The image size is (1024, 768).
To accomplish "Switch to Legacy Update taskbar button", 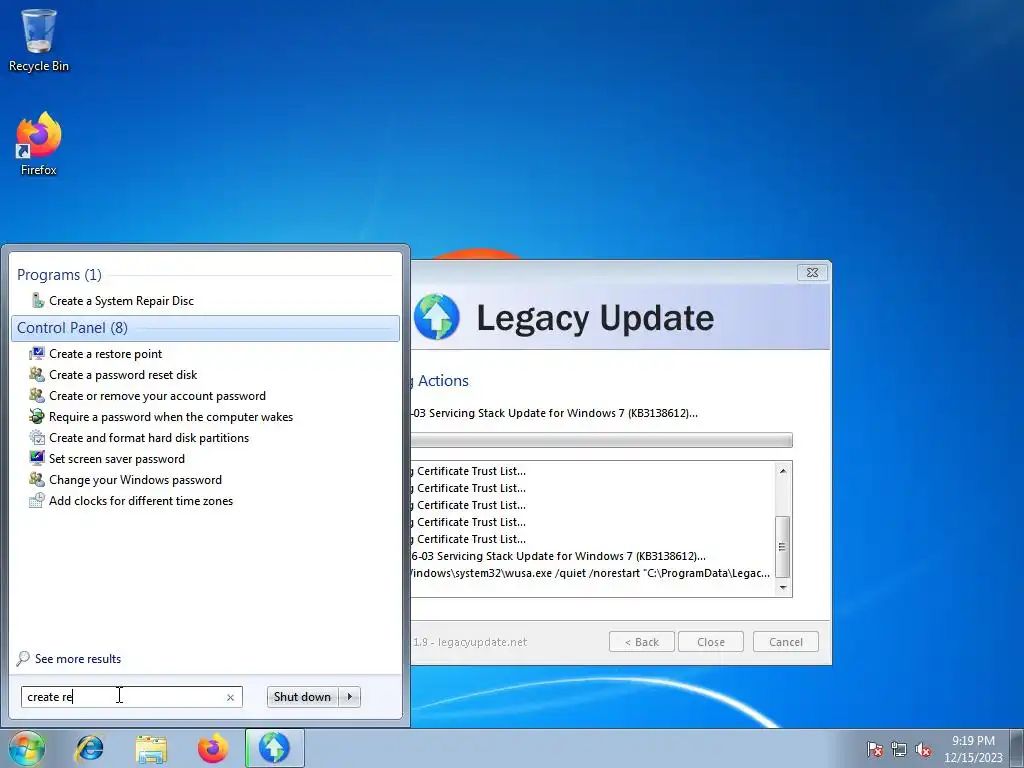I will coord(274,748).
